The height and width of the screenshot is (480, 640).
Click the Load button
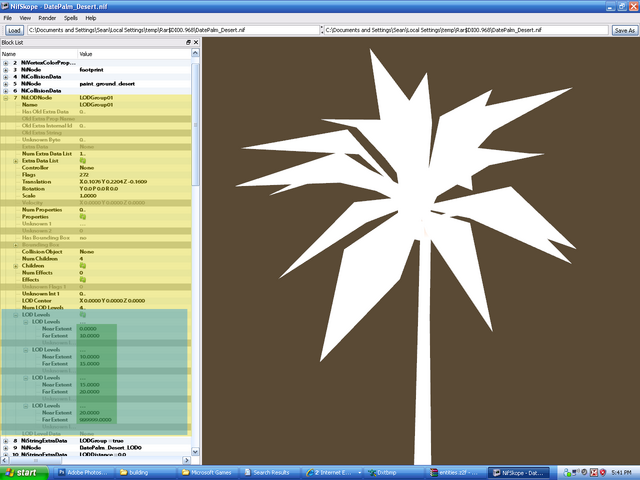pyautogui.click(x=14, y=30)
